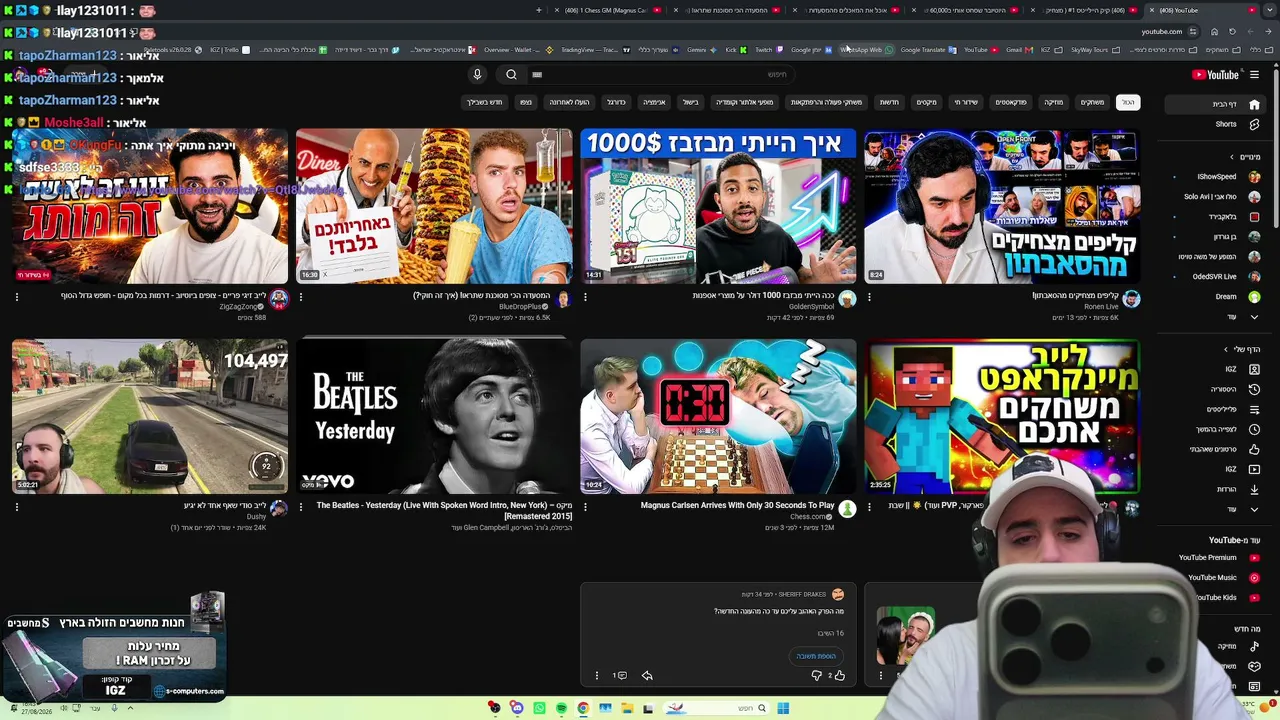This screenshot has height=720, width=1280.
Task: Open Magnus Carlsen chess video thumbnail
Action: pos(718,416)
